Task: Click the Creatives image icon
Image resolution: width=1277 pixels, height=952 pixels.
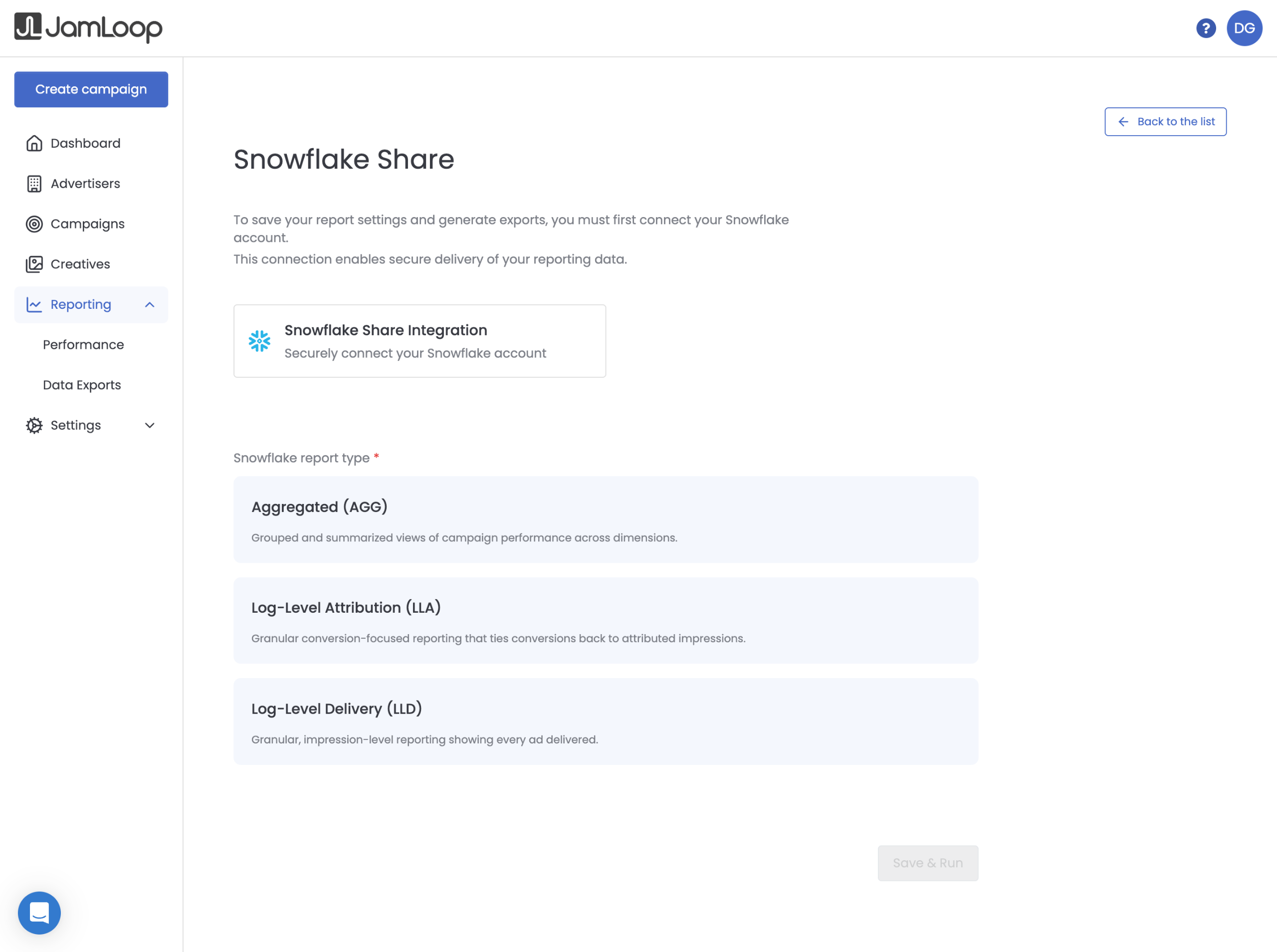Action: click(x=34, y=264)
